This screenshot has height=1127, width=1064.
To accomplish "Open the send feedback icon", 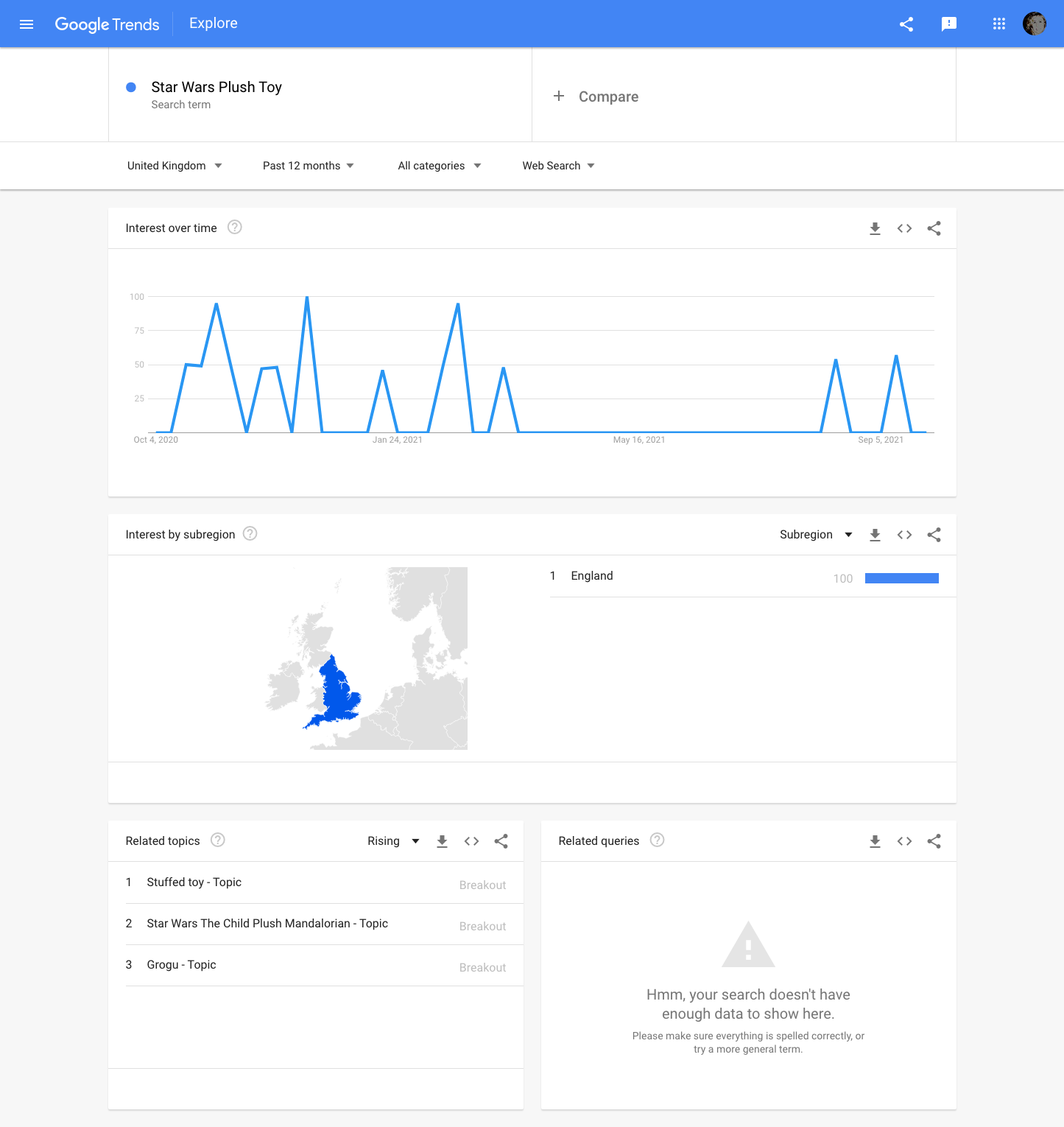I will [949, 24].
